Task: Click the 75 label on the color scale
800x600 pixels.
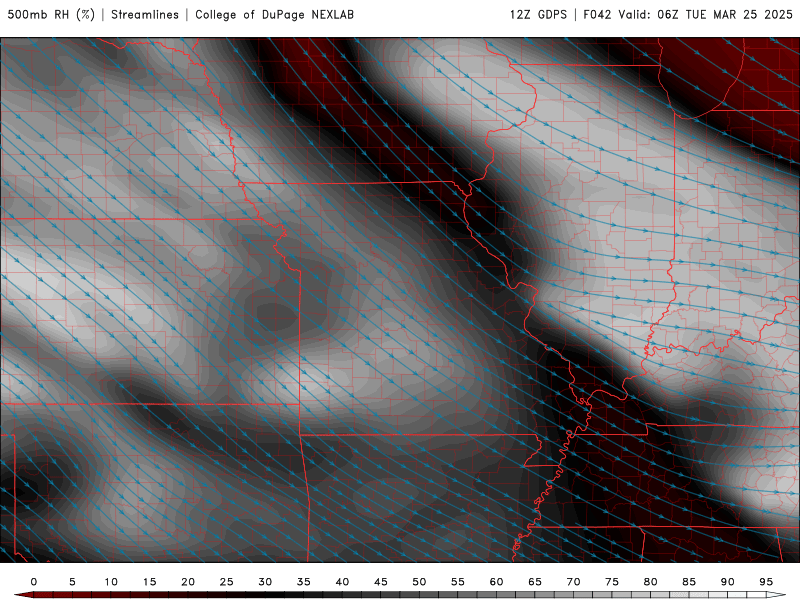Action: pos(612,582)
